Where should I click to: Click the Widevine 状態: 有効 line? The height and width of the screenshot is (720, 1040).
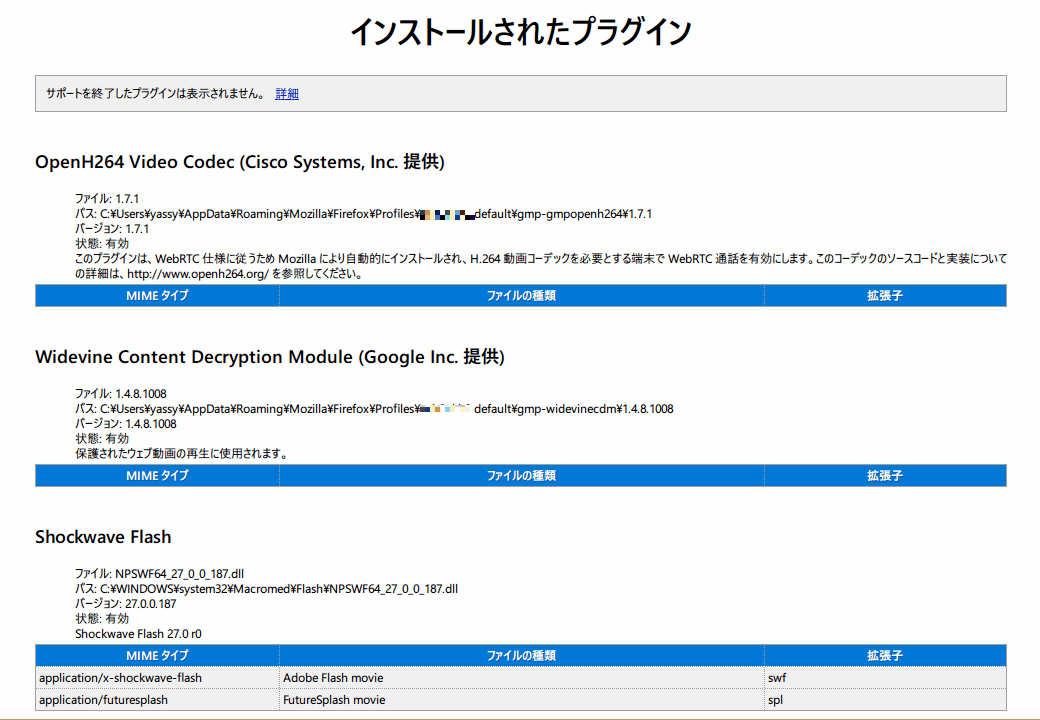pos(102,438)
